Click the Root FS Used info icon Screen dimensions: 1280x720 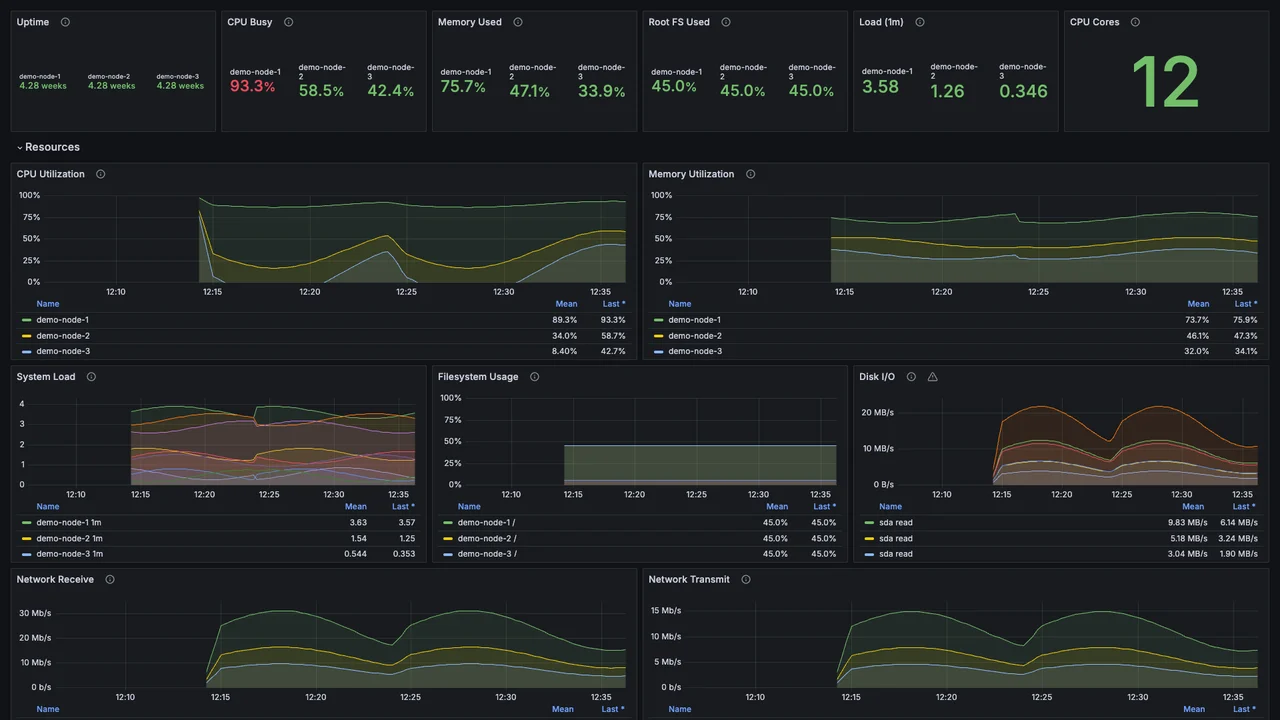tap(726, 22)
